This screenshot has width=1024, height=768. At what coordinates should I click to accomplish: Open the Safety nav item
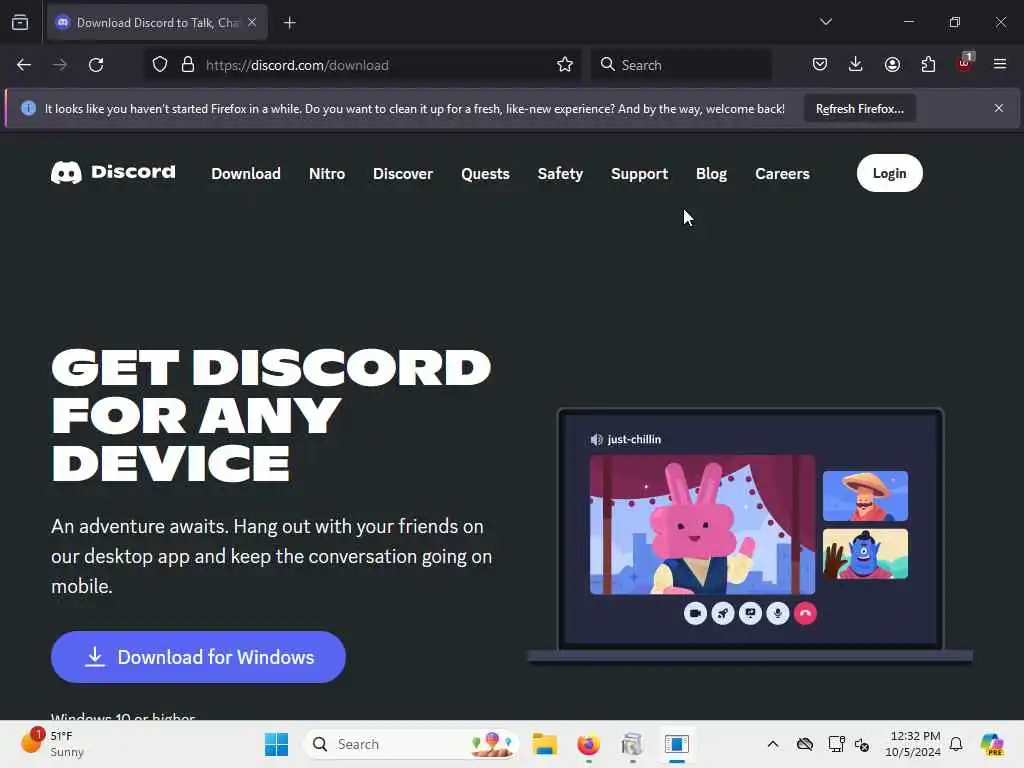pyautogui.click(x=560, y=174)
